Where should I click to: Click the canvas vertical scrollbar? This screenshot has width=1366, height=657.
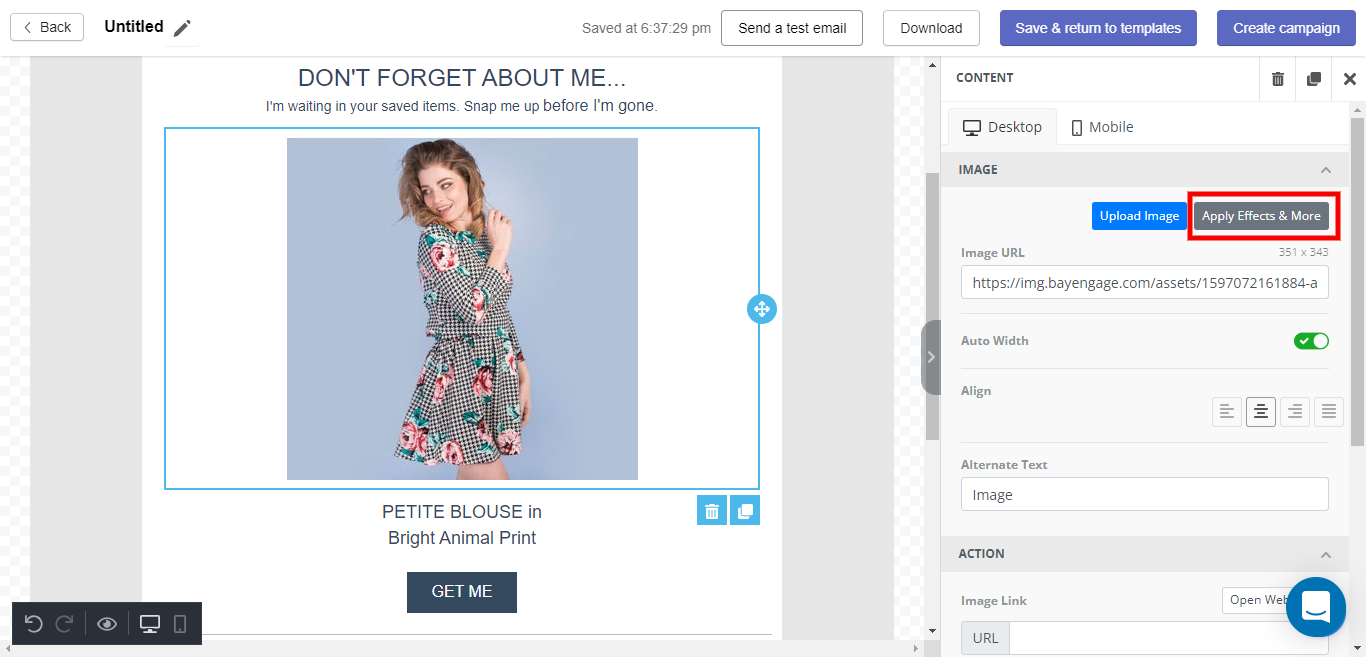932,305
